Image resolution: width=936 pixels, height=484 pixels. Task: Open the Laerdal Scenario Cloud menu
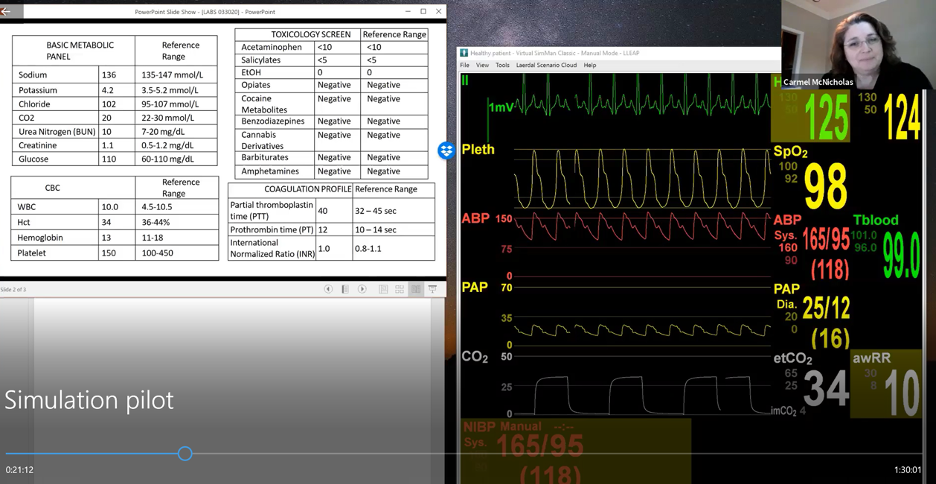coord(545,65)
